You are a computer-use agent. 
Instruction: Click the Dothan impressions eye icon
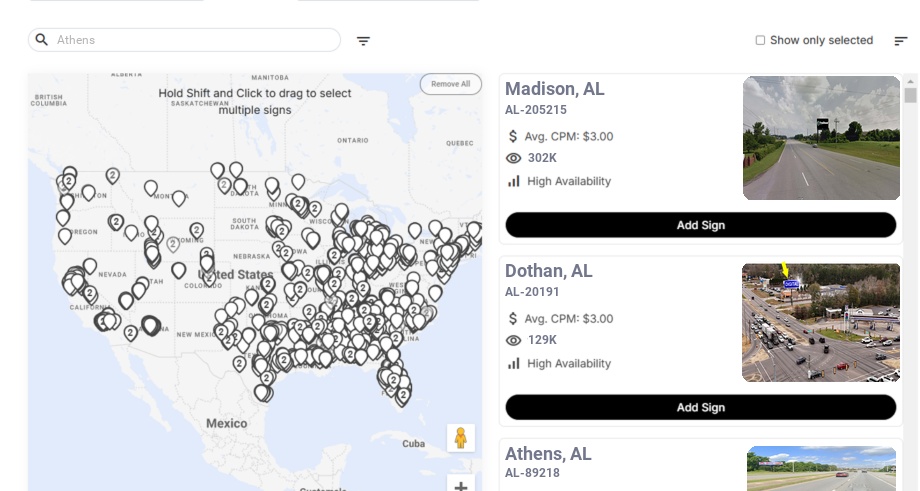pos(514,340)
